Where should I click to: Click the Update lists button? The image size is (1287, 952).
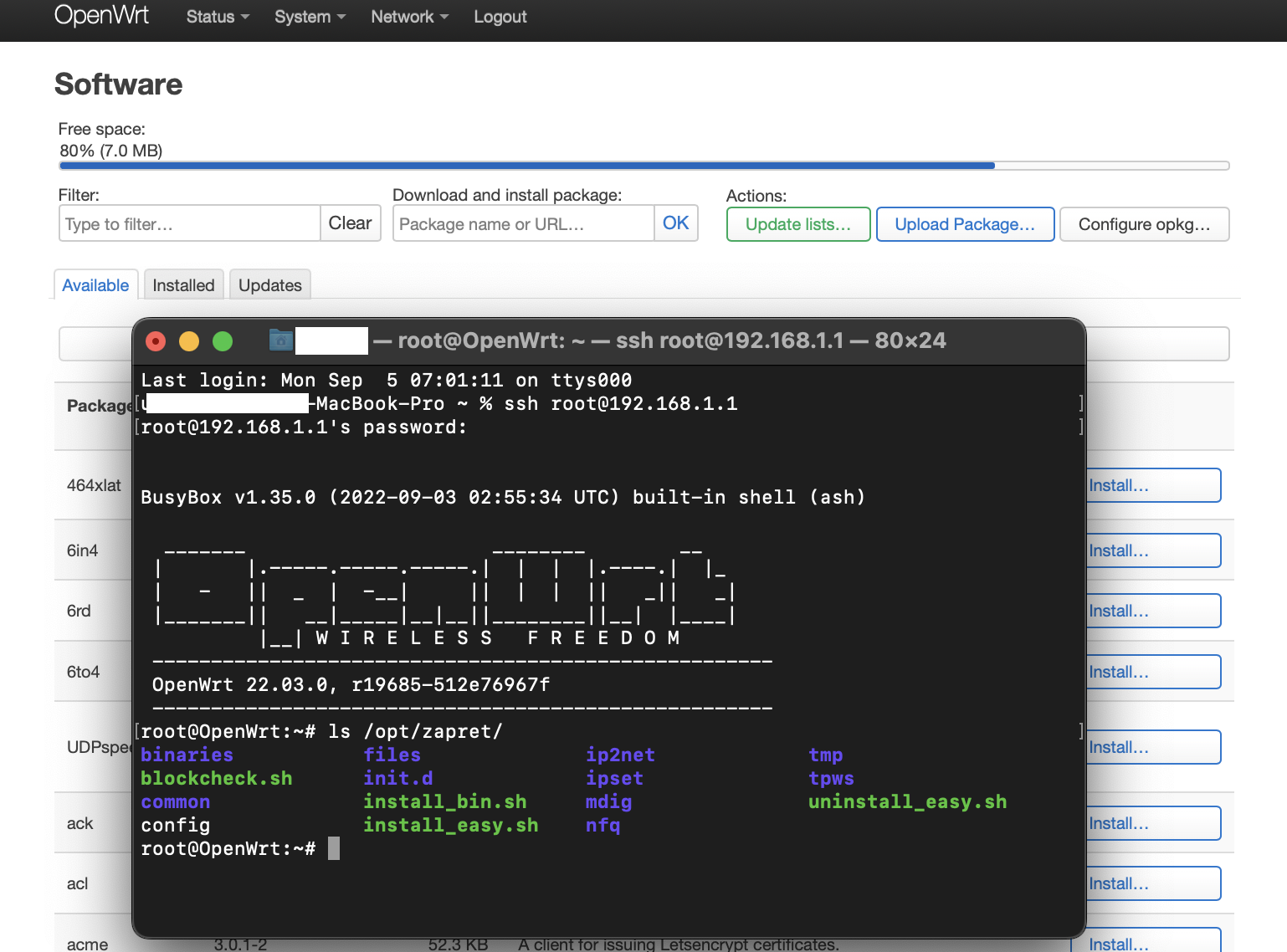(x=798, y=224)
